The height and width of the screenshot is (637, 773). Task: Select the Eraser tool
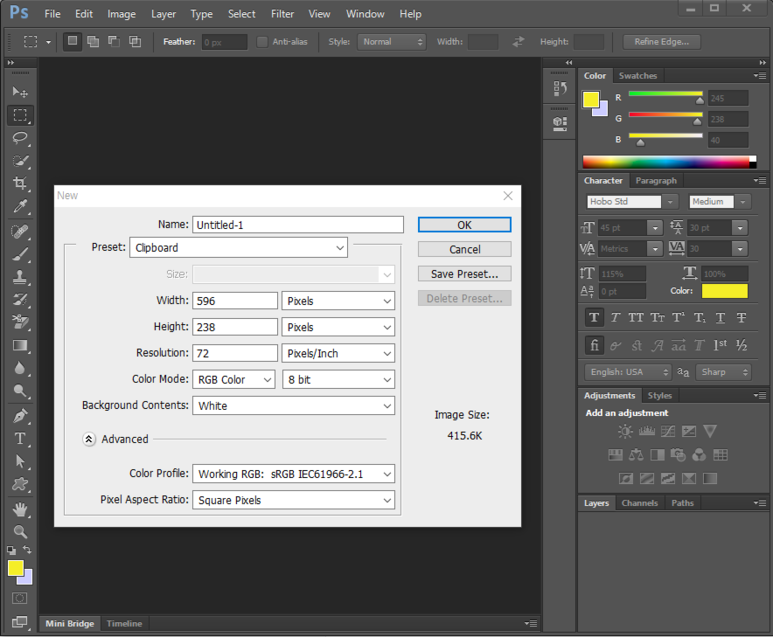tap(20, 322)
